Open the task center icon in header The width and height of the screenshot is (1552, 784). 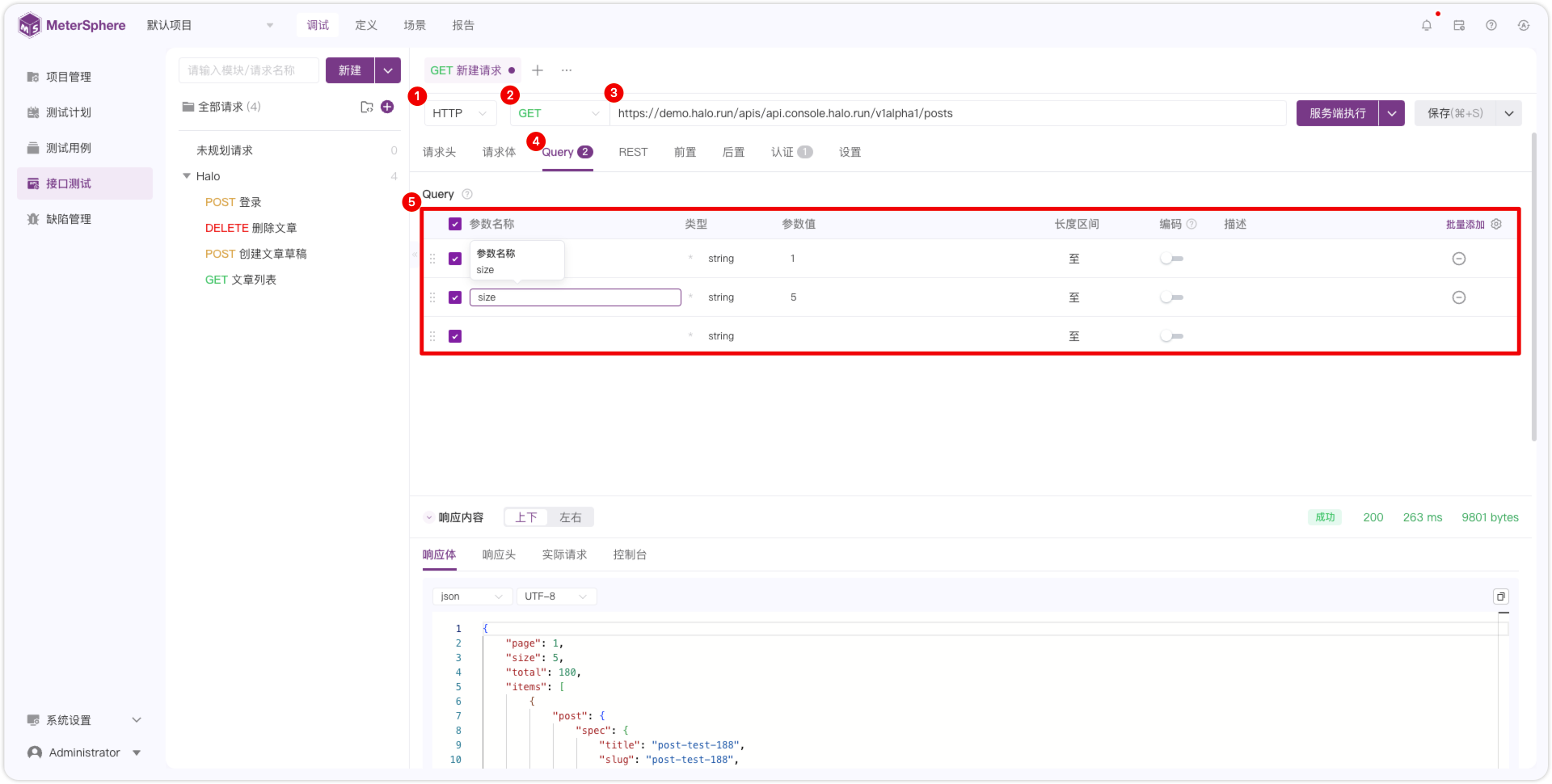click(1459, 25)
